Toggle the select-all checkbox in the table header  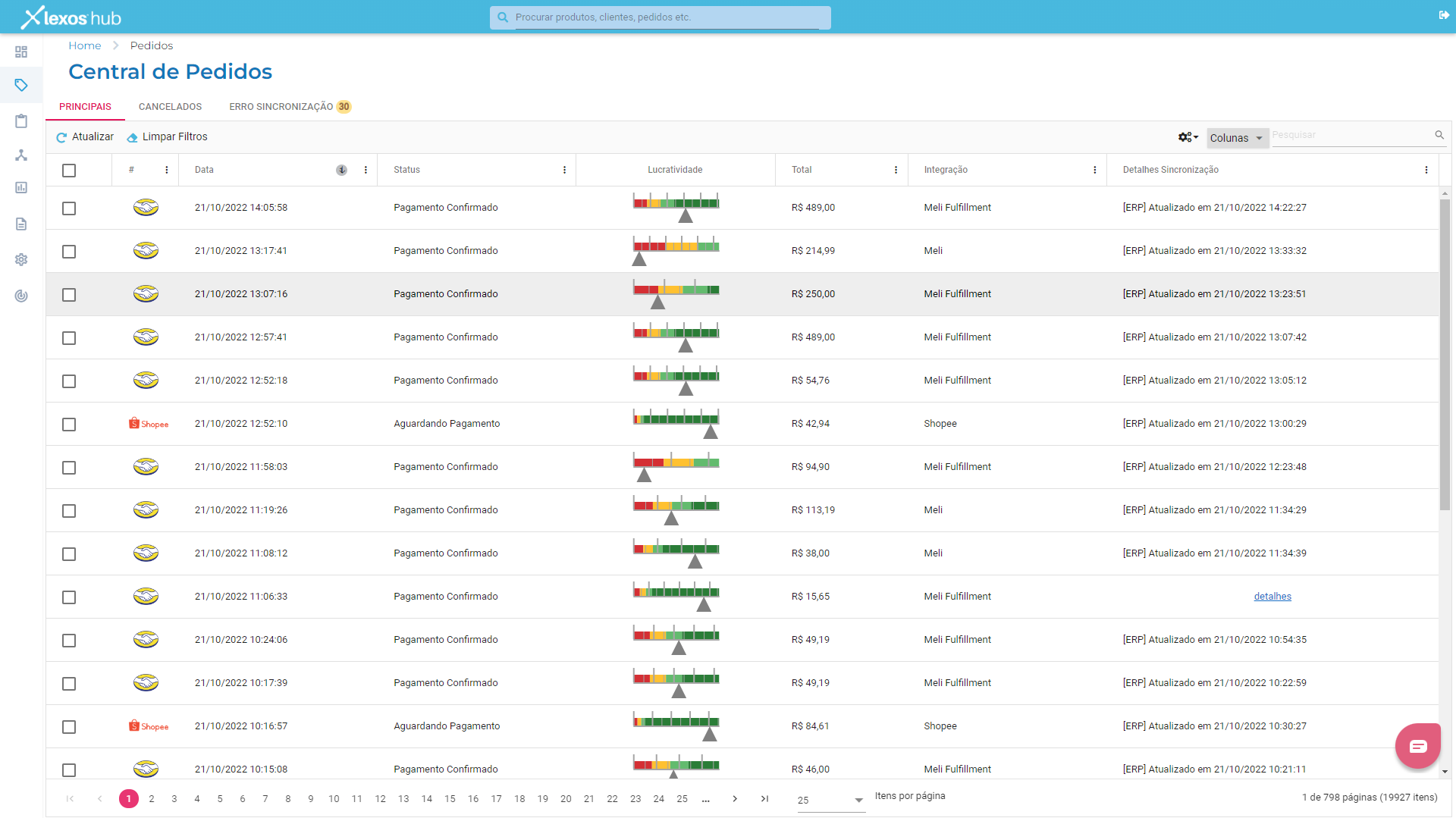click(69, 171)
